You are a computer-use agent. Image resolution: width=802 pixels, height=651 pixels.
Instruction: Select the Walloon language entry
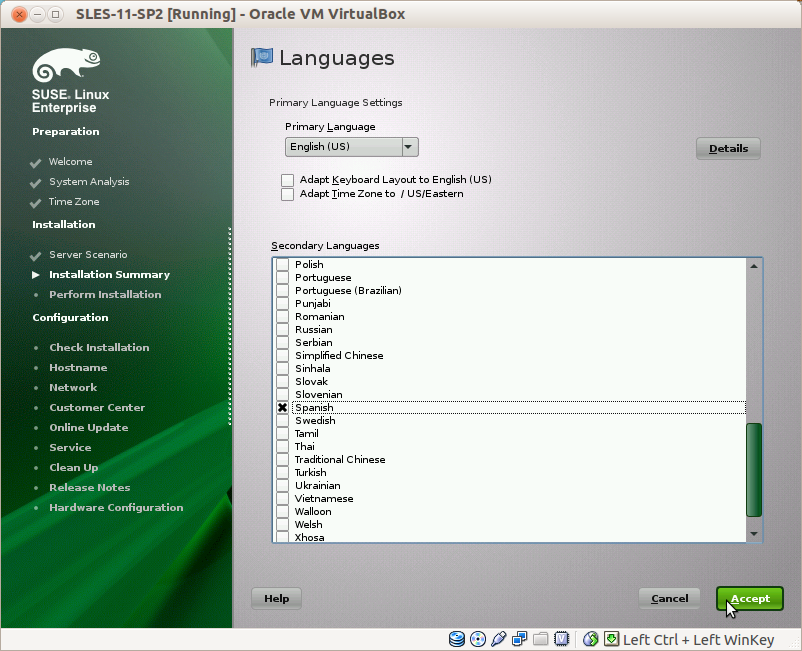(x=509, y=512)
